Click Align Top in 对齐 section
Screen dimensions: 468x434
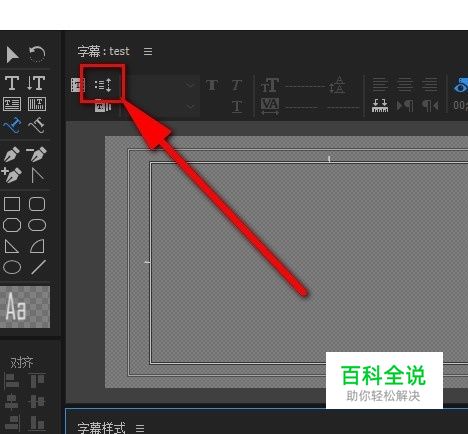[37, 381]
